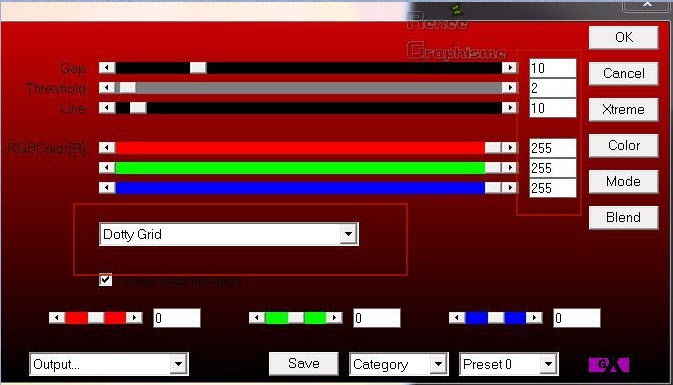Screen dimensions: 673x385
Task: Click the small blue slider value field
Action: [x=577, y=318]
